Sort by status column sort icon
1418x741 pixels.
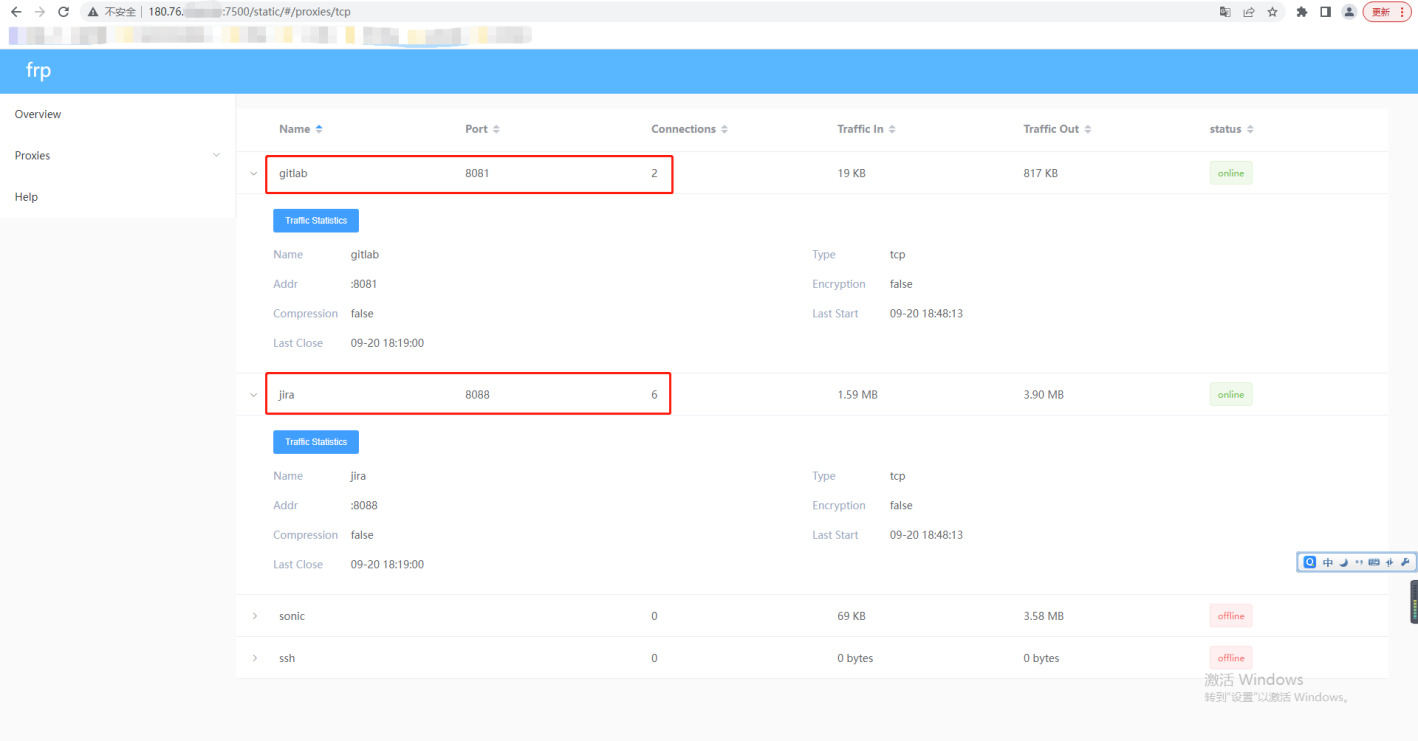[x=1249, y=129]
